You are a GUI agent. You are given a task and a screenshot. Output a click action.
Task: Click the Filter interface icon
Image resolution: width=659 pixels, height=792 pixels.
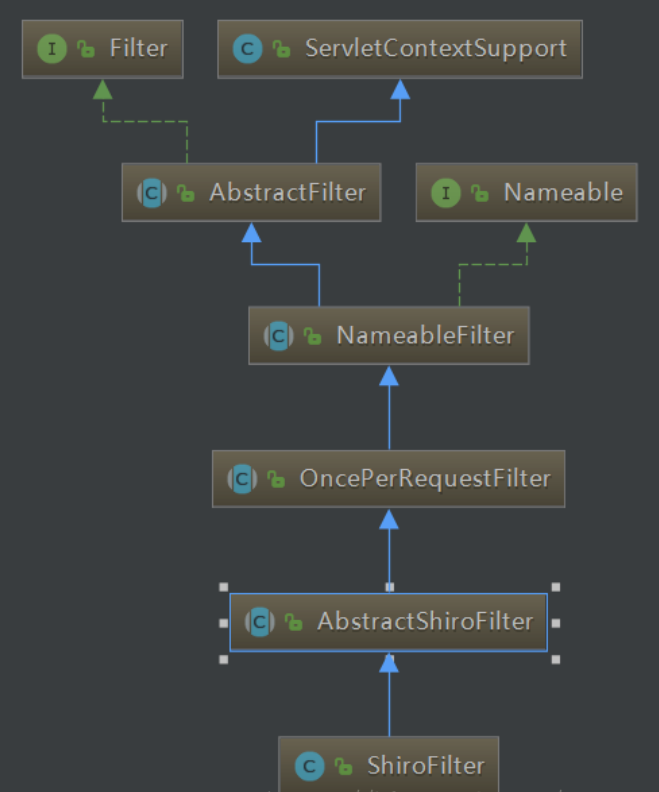52,48
